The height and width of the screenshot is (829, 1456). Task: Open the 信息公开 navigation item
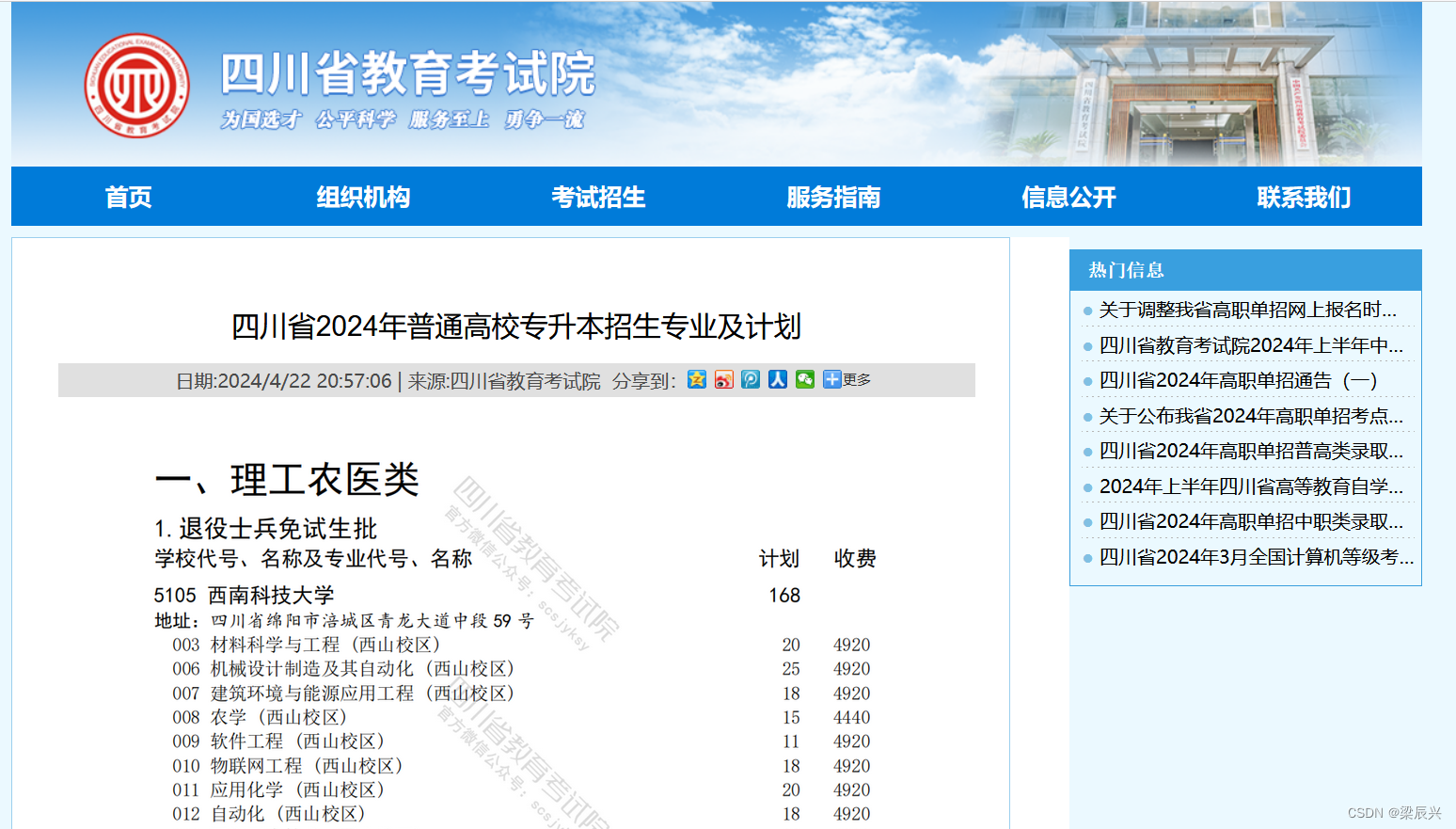[x=1069, y=197]
